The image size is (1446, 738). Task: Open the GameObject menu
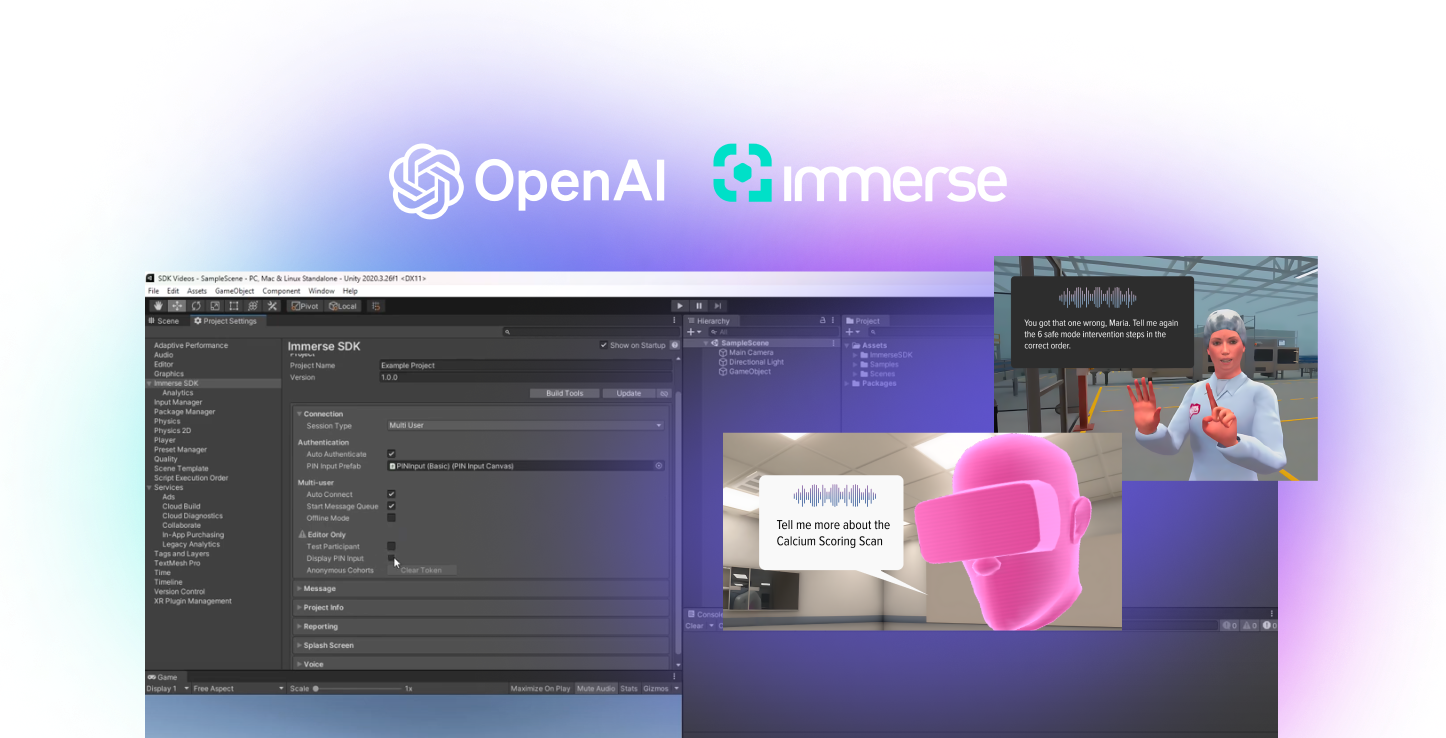click(x=236, y=291)
